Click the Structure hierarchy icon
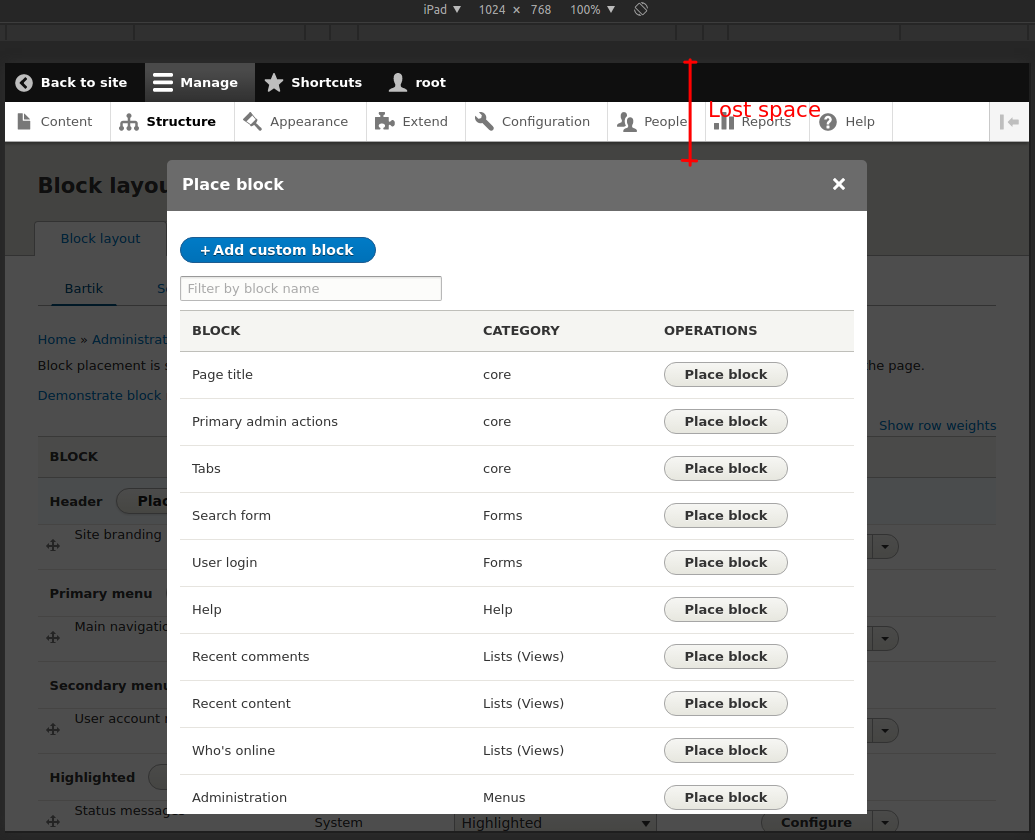This screenshot has height=840, width=1035. pos(129,122)
